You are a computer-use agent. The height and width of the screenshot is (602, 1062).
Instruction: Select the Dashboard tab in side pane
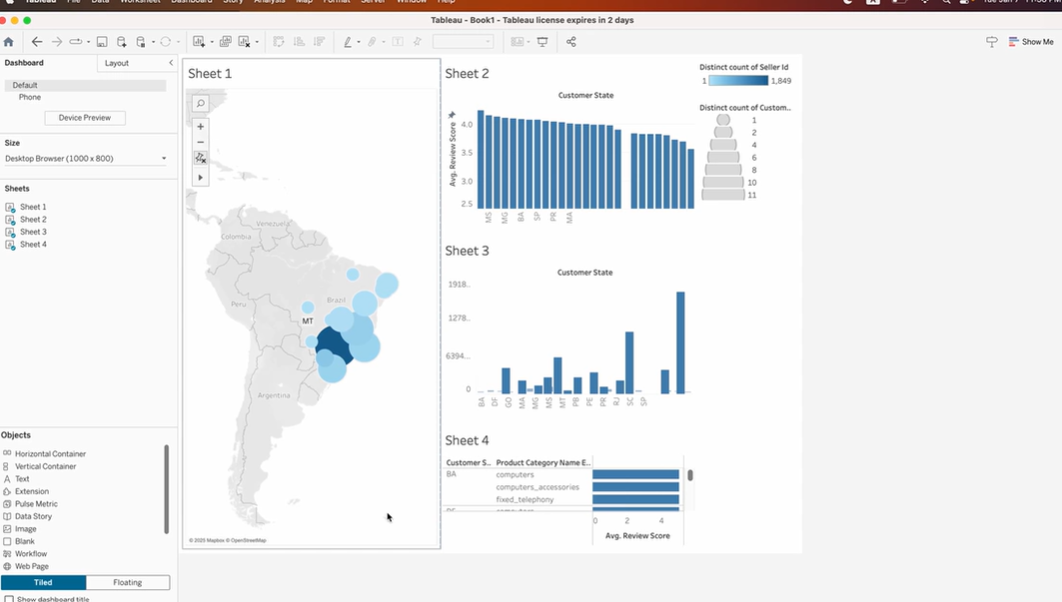coord(24,63)
